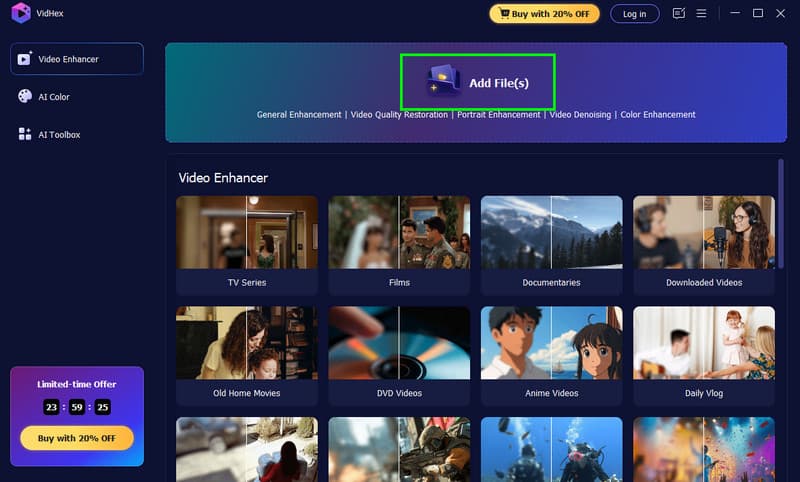Click Add File(s) folder icon

pyautogui.click(x=443, y=81)
